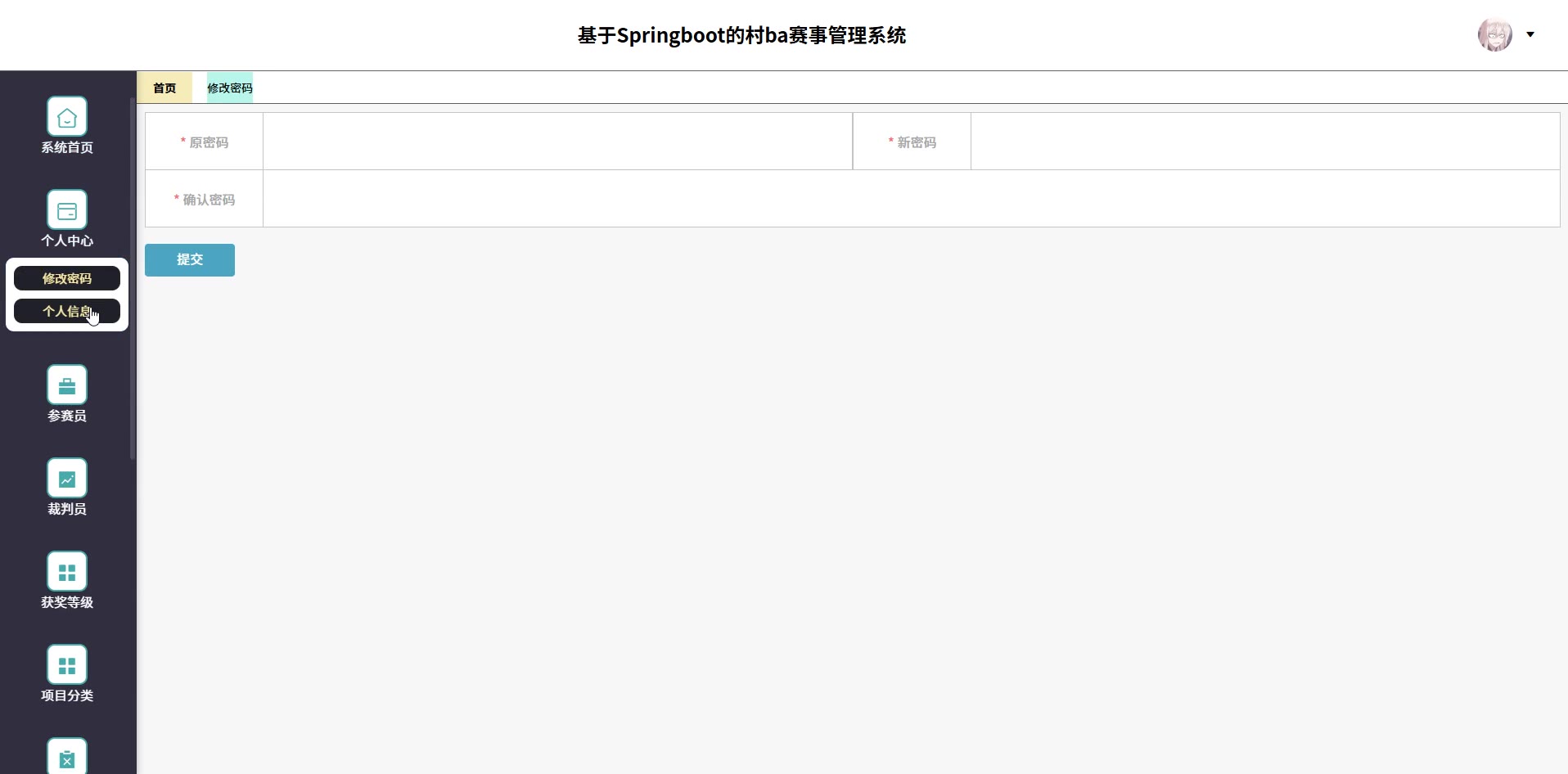Focus the 确认密码 input field
1568x774 pixels.
pos(912,199)
